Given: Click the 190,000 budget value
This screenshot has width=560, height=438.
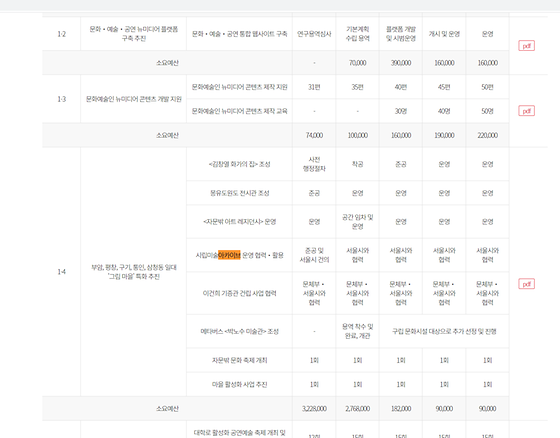Looking at the screenshot, I should click(x=444, y=135).
